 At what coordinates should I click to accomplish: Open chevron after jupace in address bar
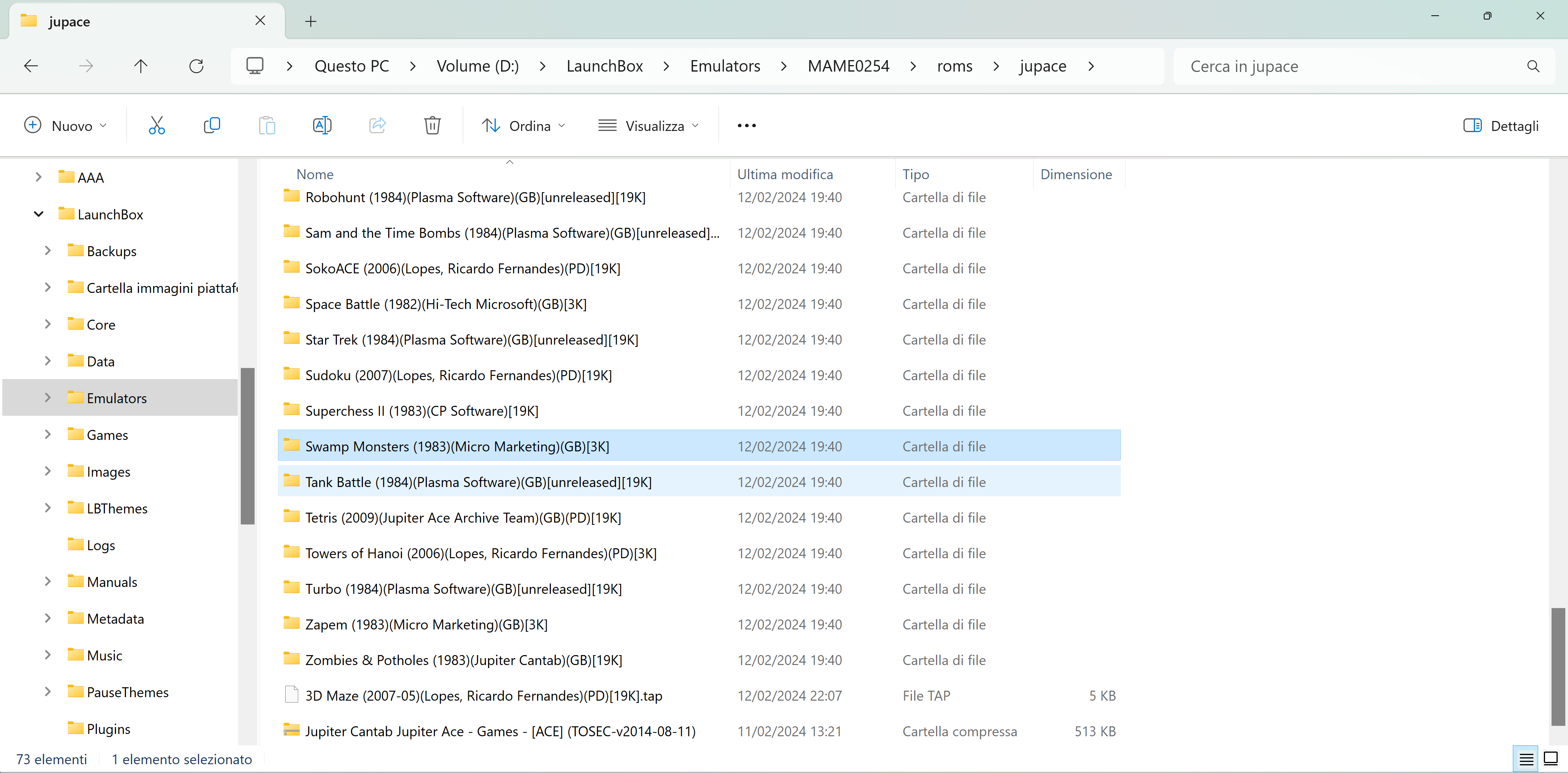click(x=1091, y=66)
